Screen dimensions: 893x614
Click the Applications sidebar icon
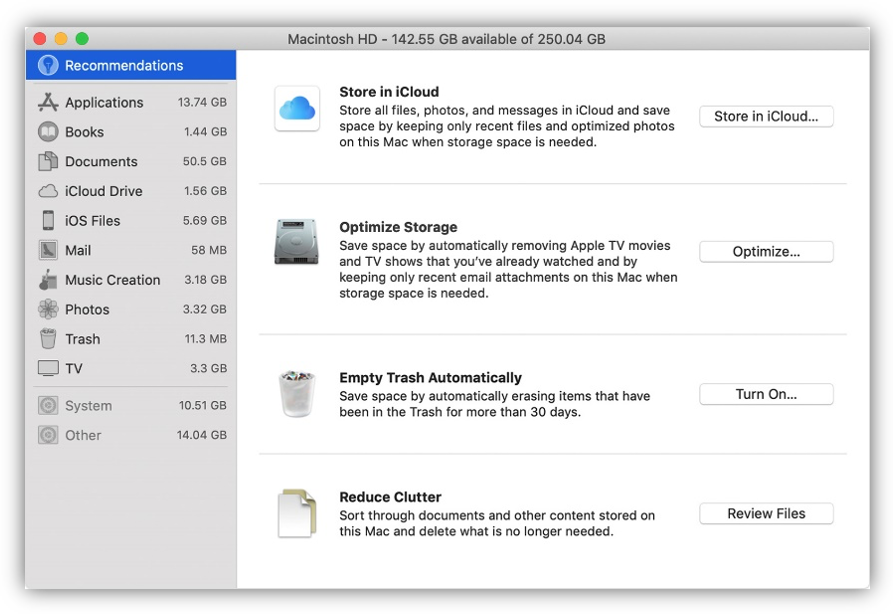(48, 102)
